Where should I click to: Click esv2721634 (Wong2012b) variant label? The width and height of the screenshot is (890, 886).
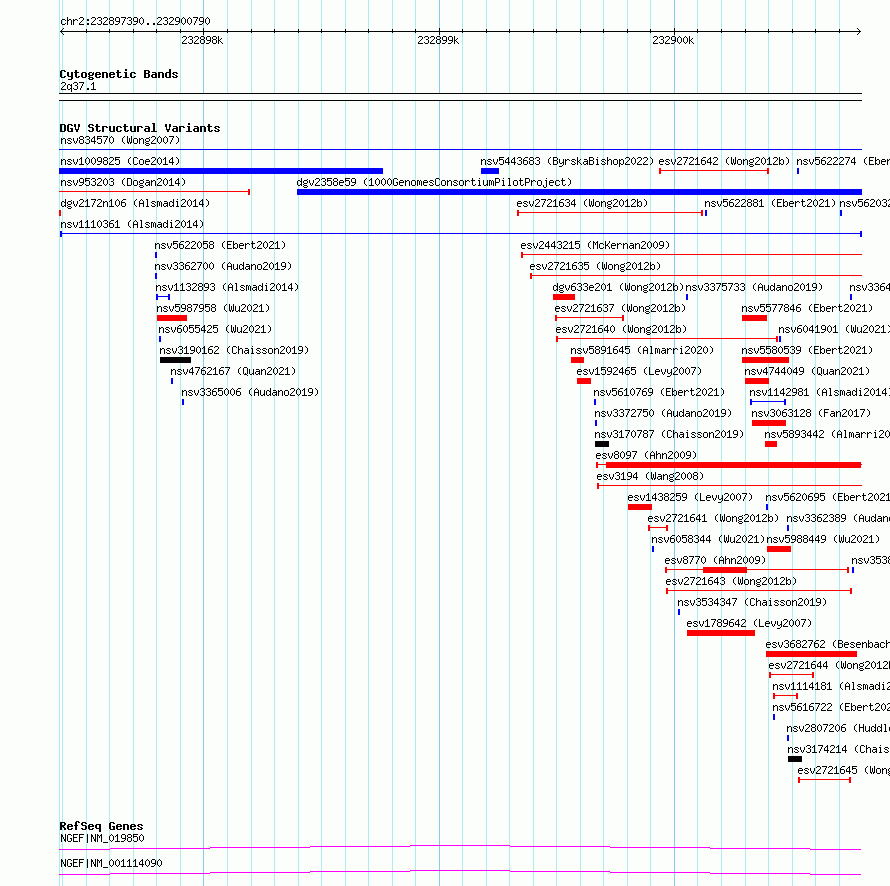pyautogui.click(x=582, y=203)
